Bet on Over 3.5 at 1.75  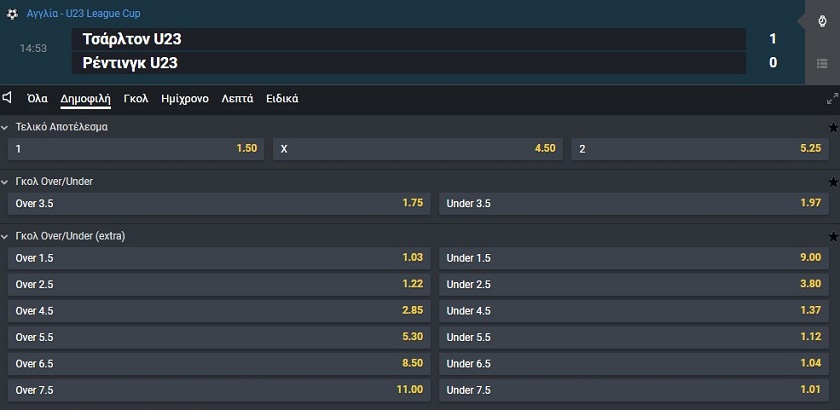(219, 204)
